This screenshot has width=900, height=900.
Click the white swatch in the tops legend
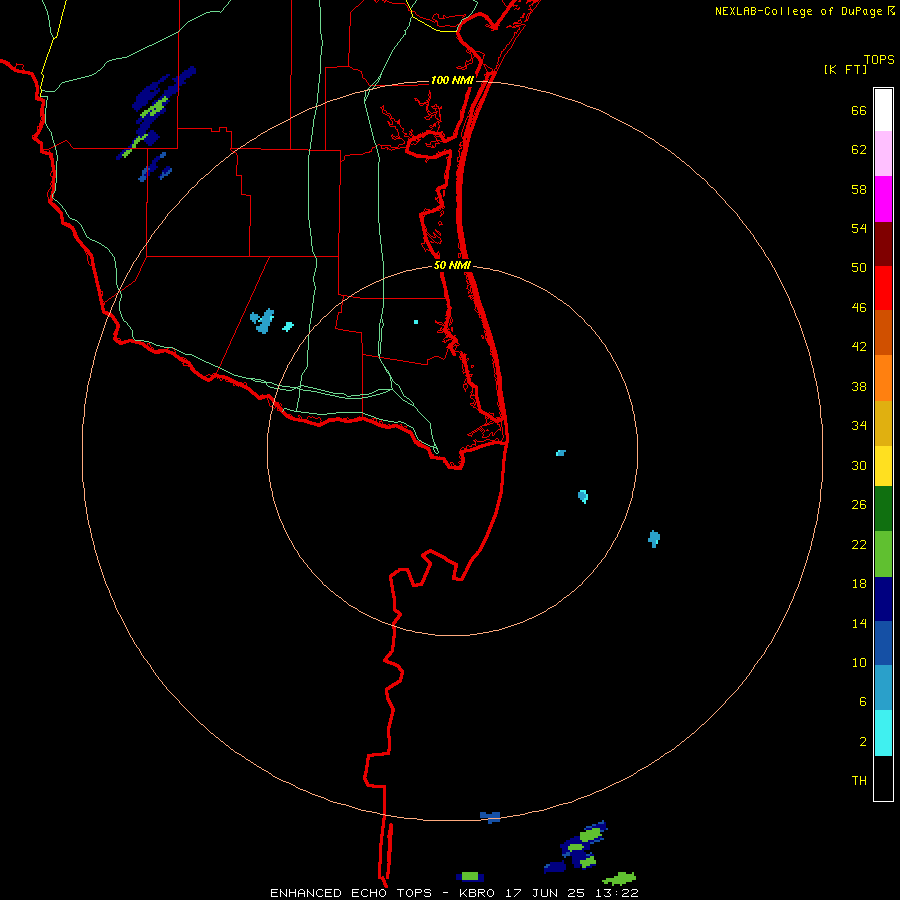[883, 110]
